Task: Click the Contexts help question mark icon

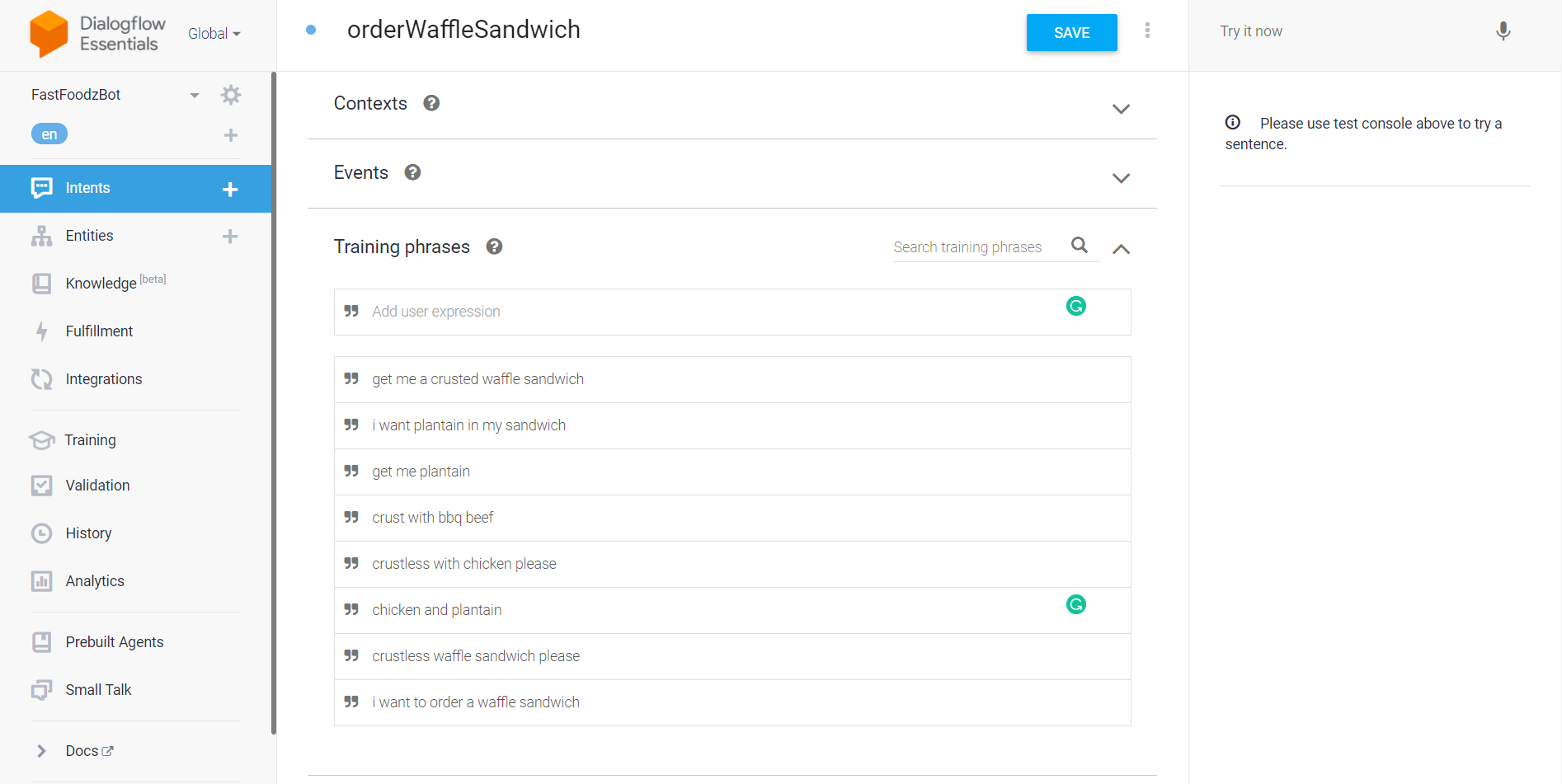Action: click(x=431, y=103)
